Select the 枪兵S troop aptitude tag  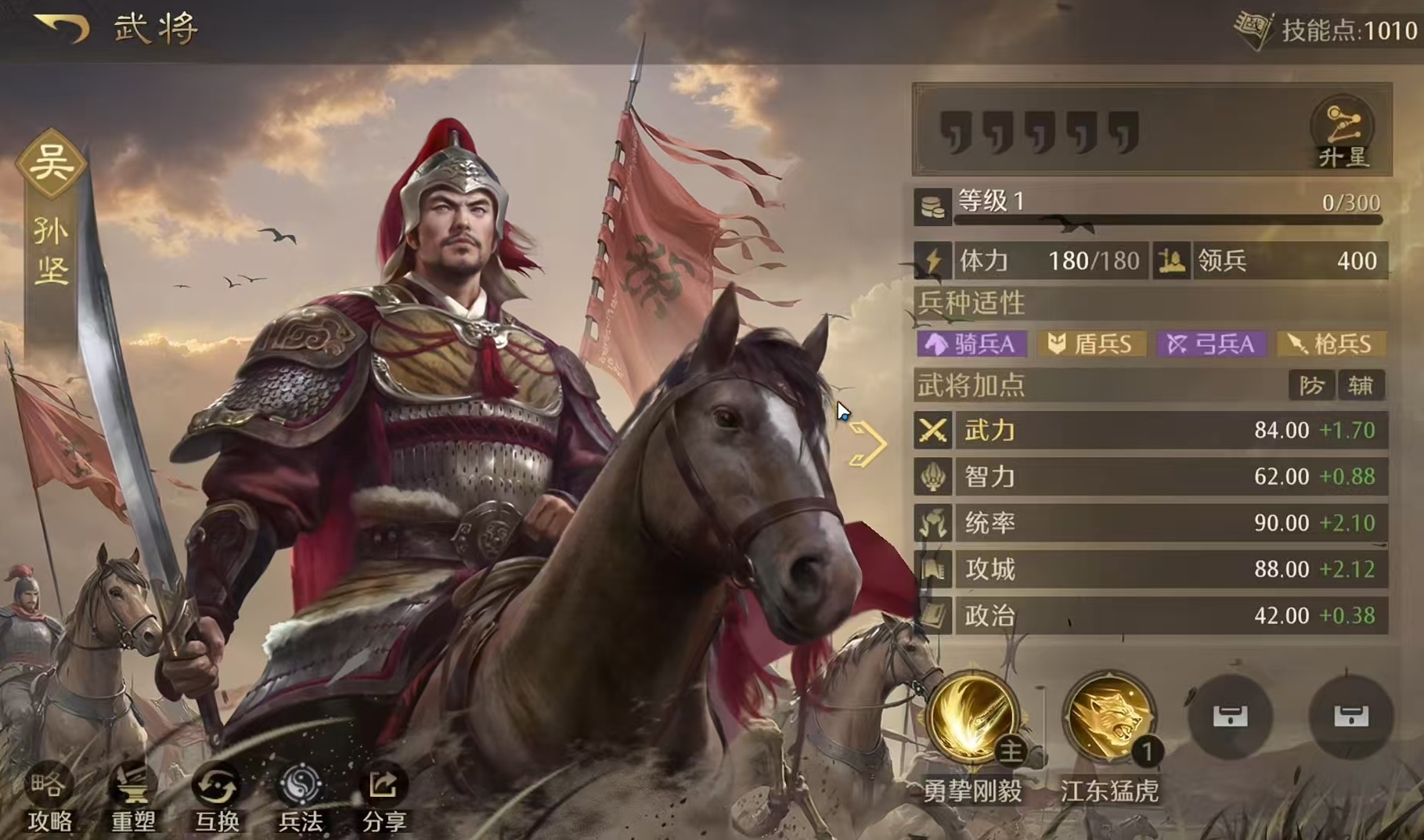point(1332,344)
